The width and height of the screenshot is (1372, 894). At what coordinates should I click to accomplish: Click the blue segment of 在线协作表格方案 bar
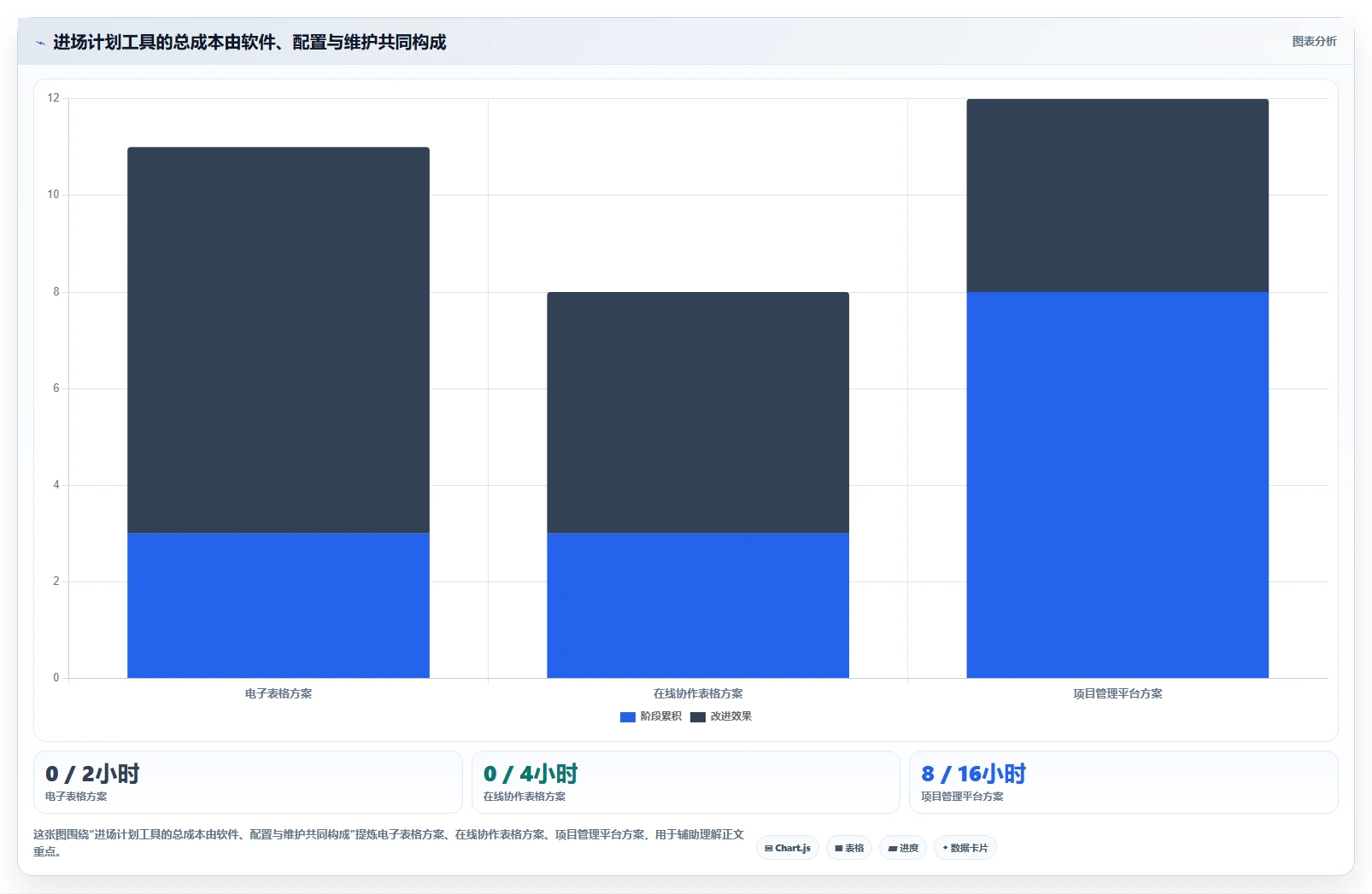click(698, 605)
